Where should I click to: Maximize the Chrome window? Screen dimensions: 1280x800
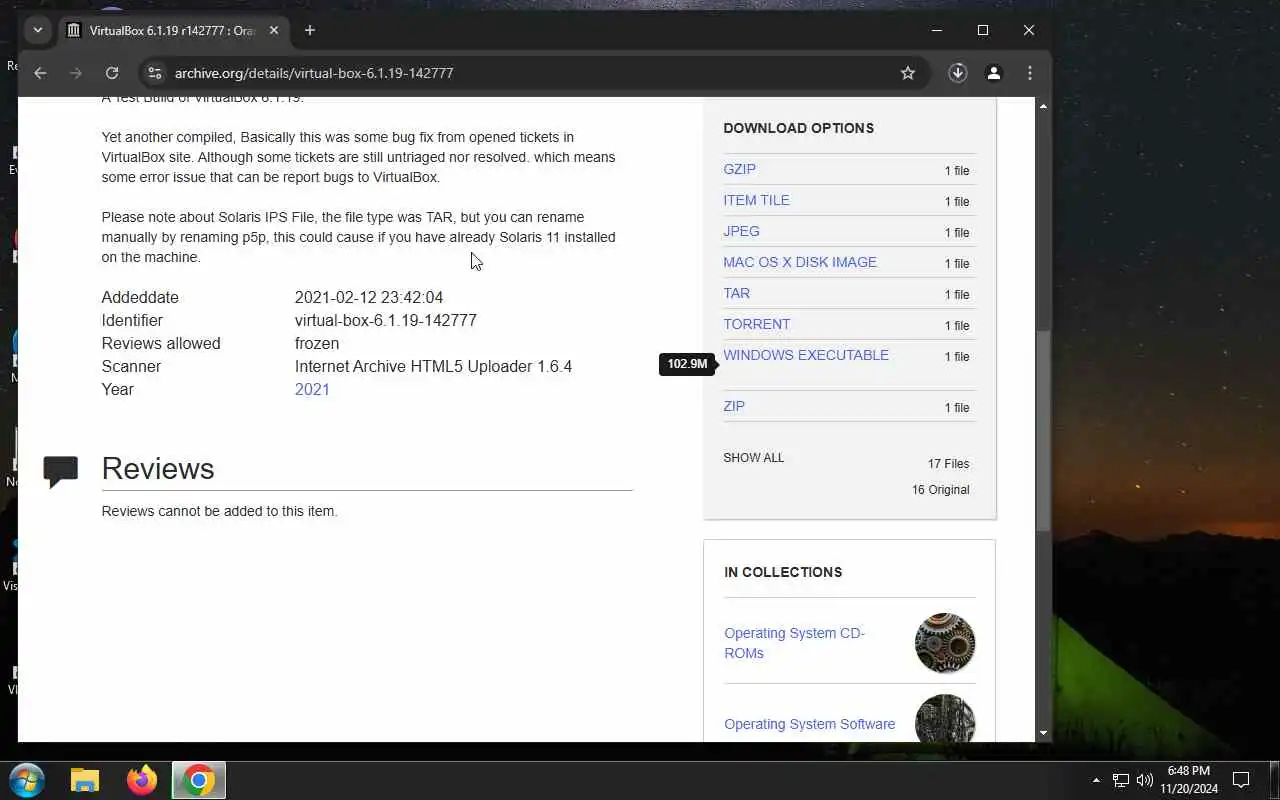(x=983, y=30)
